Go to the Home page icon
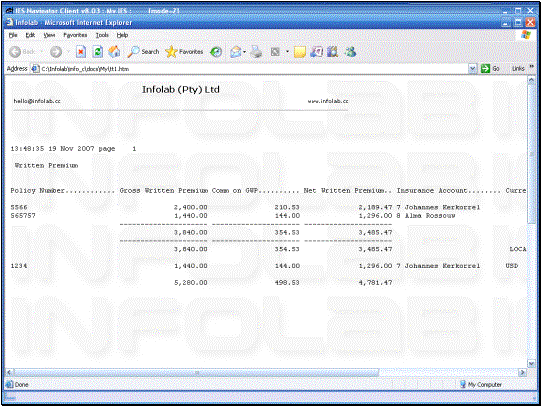541x406 pixels. tap(115, 52)
